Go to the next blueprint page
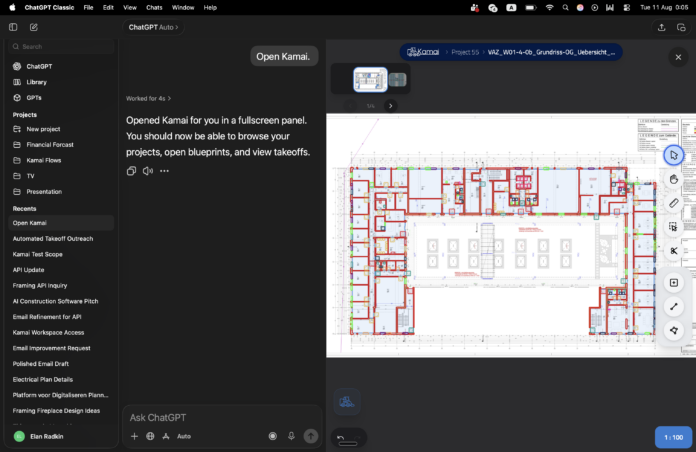 pos(390,106)
